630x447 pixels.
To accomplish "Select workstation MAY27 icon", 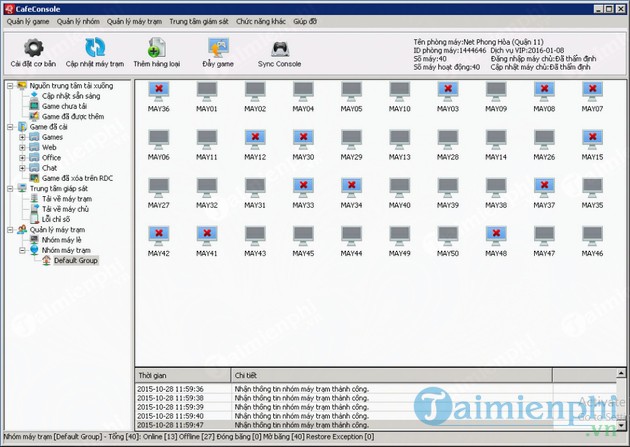I will click(x=159, y=188).
